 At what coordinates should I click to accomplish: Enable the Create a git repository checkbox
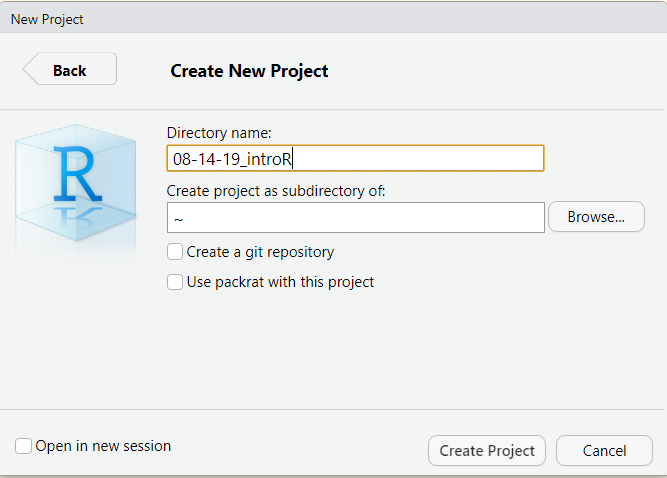[175, 252]
